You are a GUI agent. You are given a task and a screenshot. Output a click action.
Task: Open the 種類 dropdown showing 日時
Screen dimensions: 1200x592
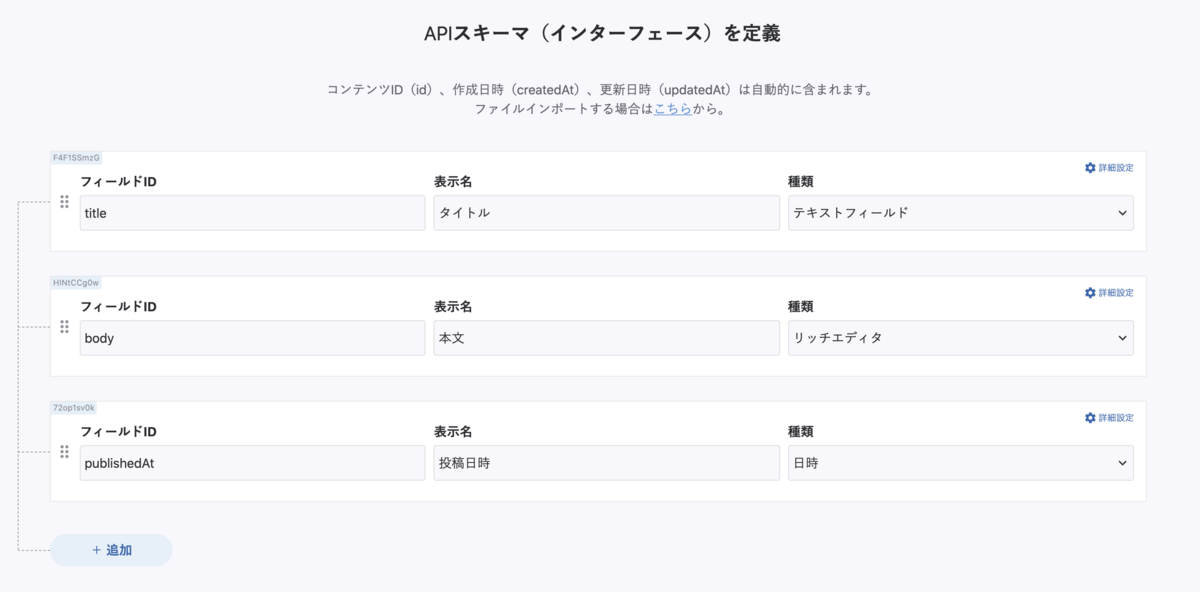pyautogui.click(x=960, y=462)
